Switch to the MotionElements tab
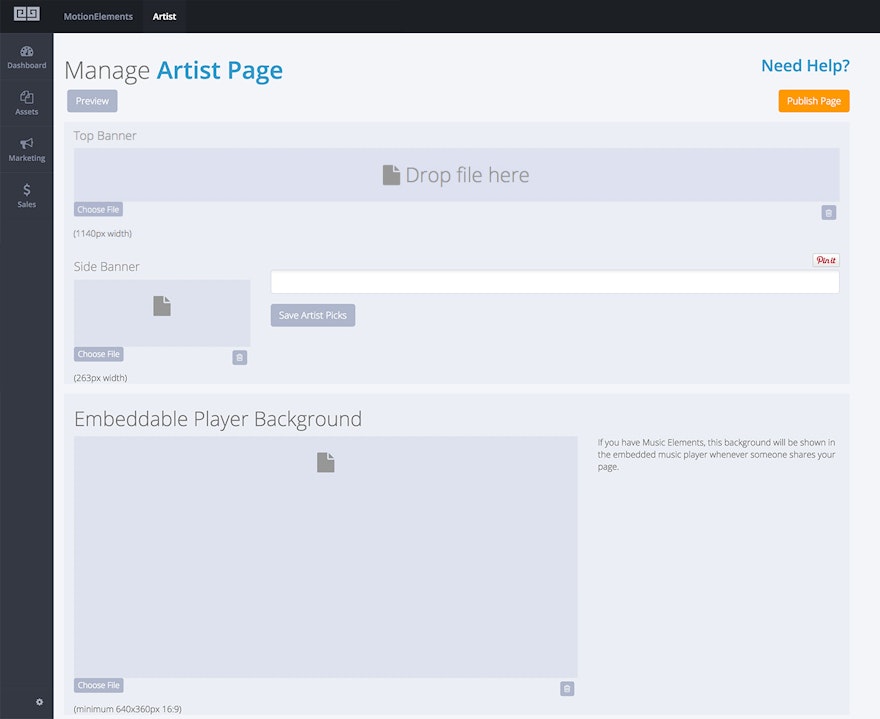The height and width of the screenshot is (719, 880). 98,16
